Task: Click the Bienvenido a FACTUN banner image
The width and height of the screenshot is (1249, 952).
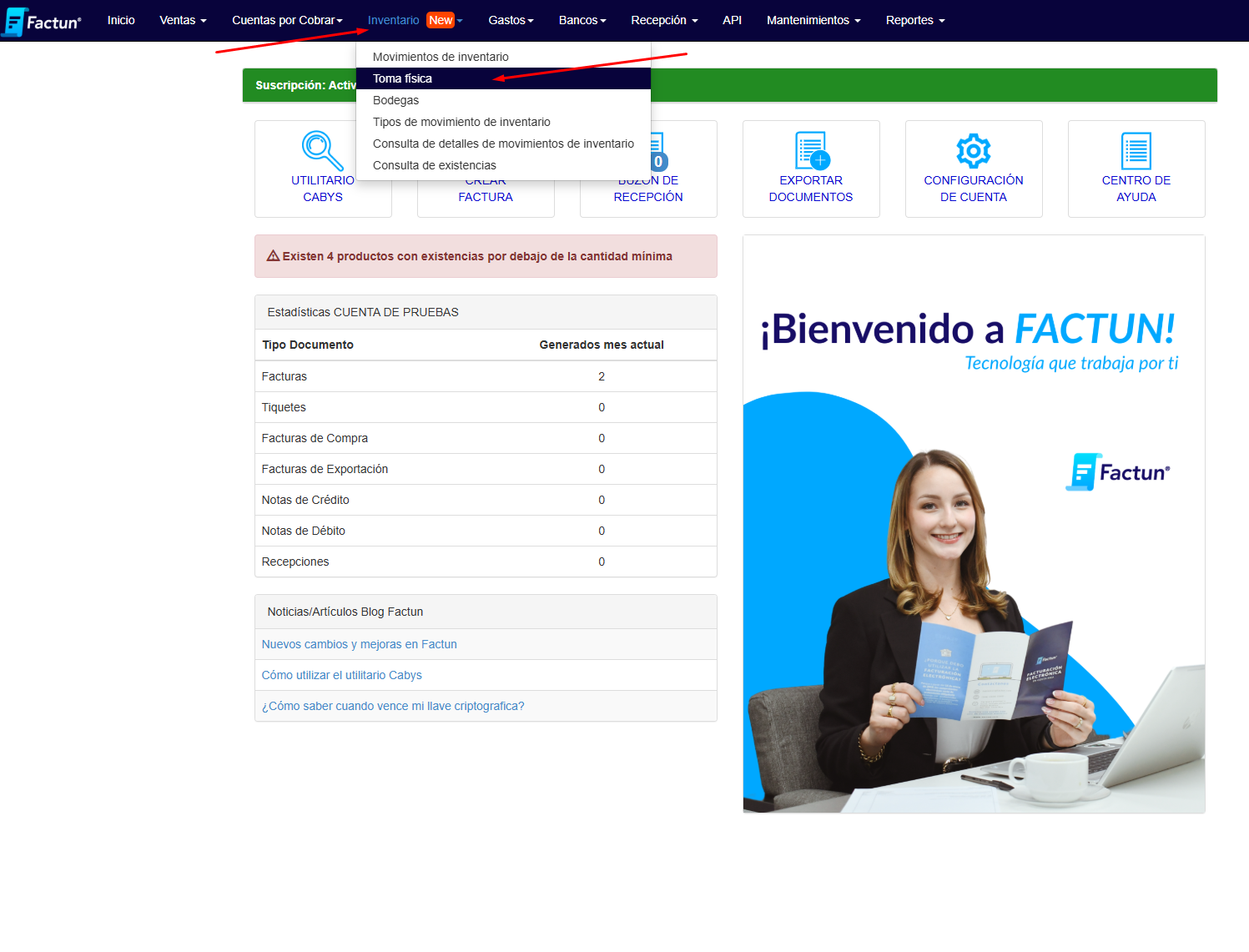Action: (x=974, y=524)
